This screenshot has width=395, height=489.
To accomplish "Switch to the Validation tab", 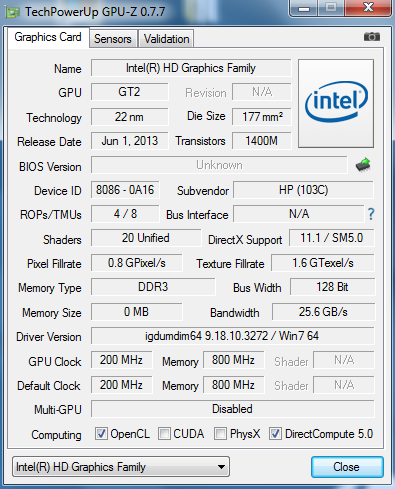I will click(x=166, y=39).
